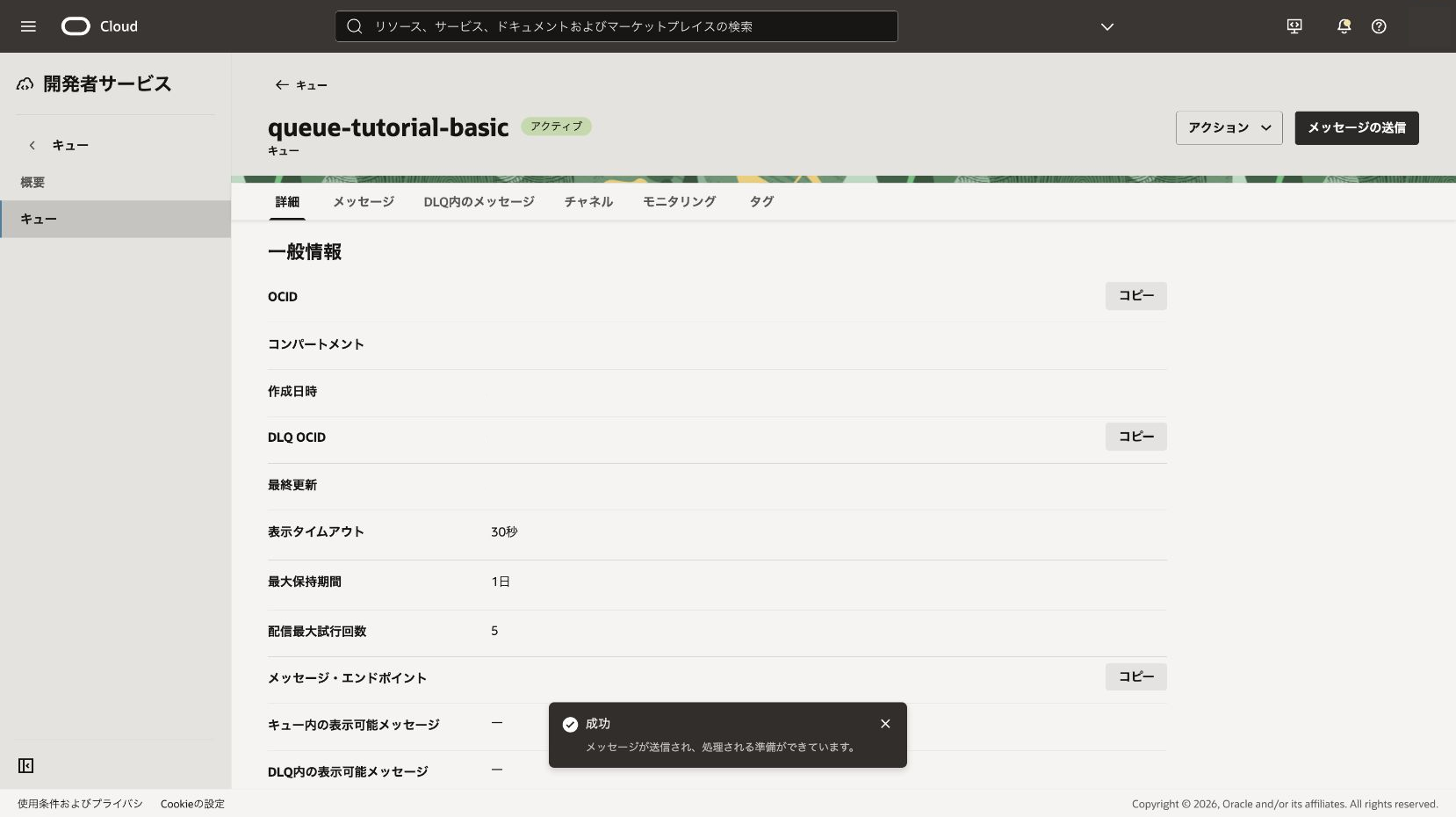Click the copyright notice in the footer

pyautogui.click(x=1285, y=804)
